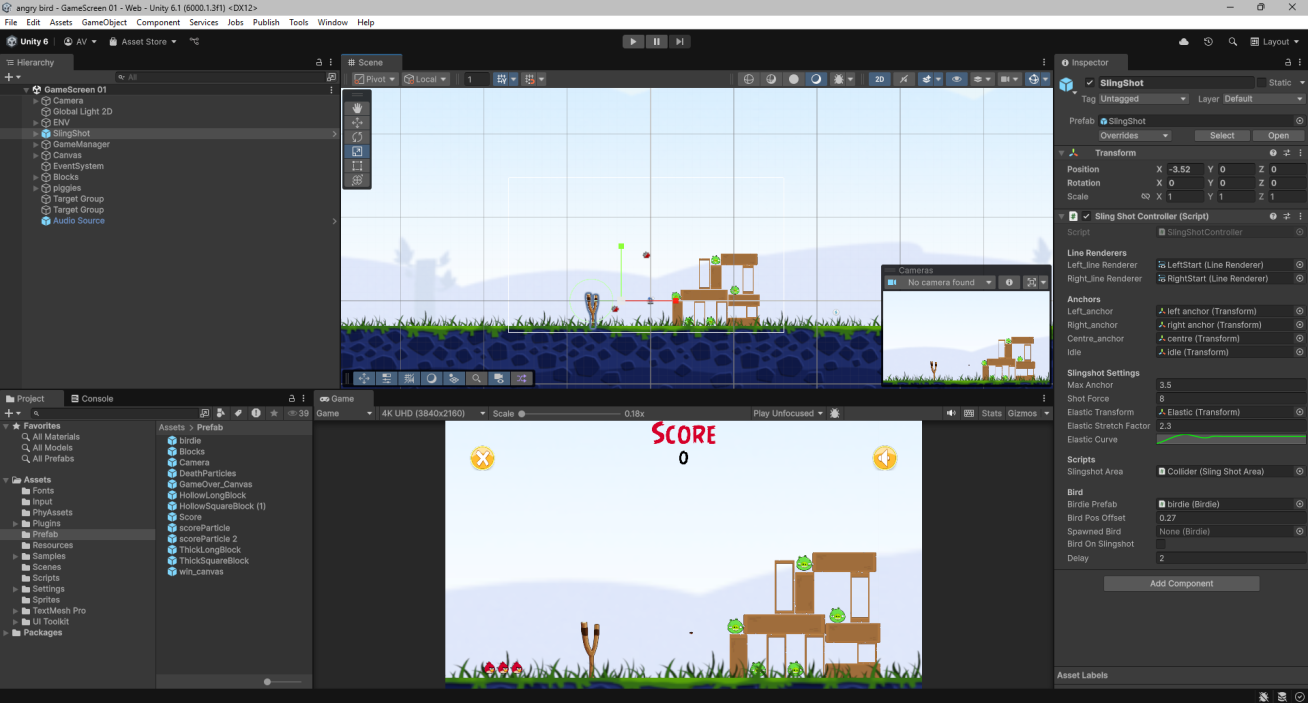Viewport: 1308px width, 703px height.
Task: Open the Tag dropdown showing Untagged
Action: click(x=1143, y=99)
